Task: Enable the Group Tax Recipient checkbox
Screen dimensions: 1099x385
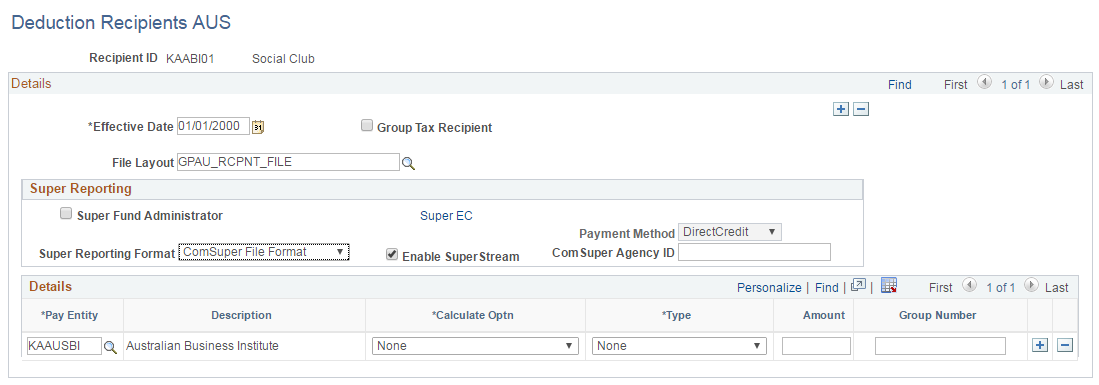Action: click(367, 126)
